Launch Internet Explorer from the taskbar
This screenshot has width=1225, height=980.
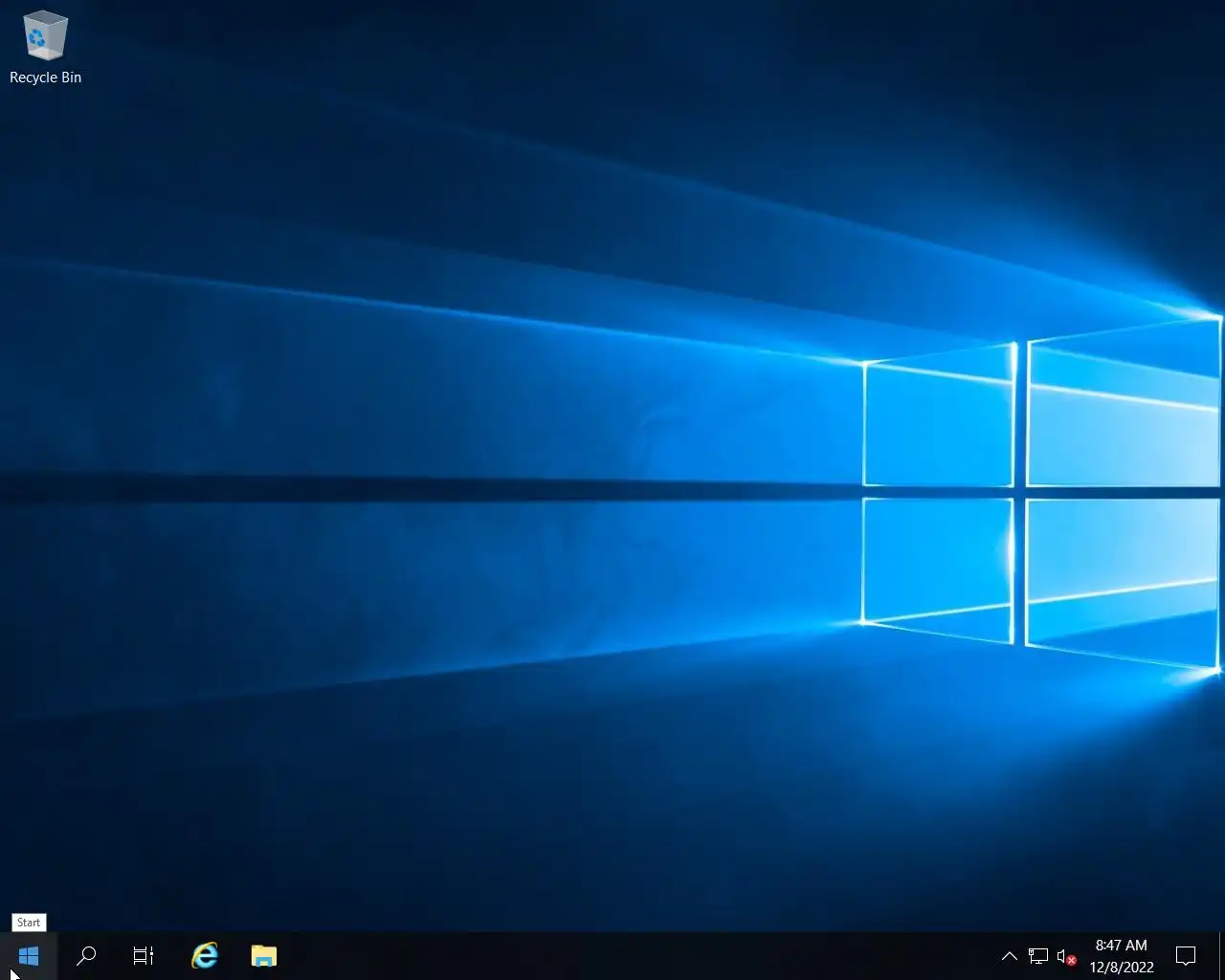tap(205, 955)
